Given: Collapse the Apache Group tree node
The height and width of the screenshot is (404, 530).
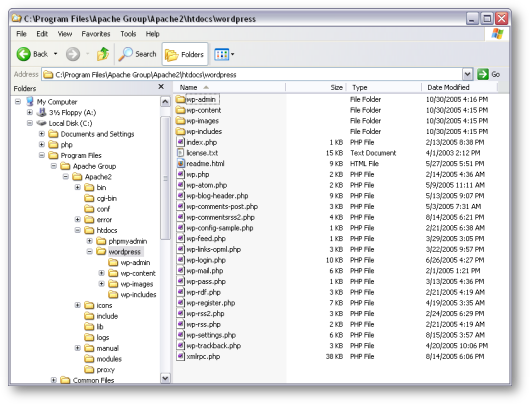Looking at the screenshot, I should tap(54, 166).
